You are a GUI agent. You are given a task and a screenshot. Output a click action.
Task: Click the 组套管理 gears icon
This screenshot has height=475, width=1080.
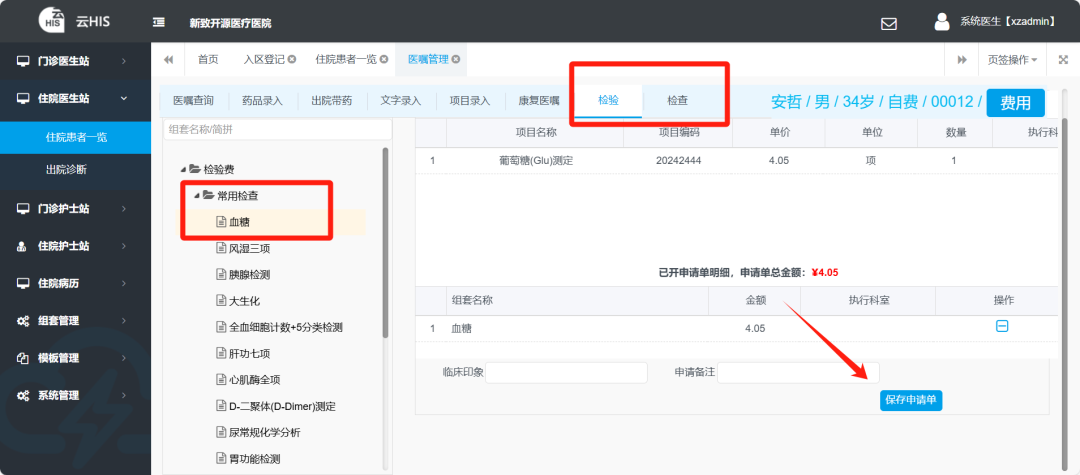[23, 321]
